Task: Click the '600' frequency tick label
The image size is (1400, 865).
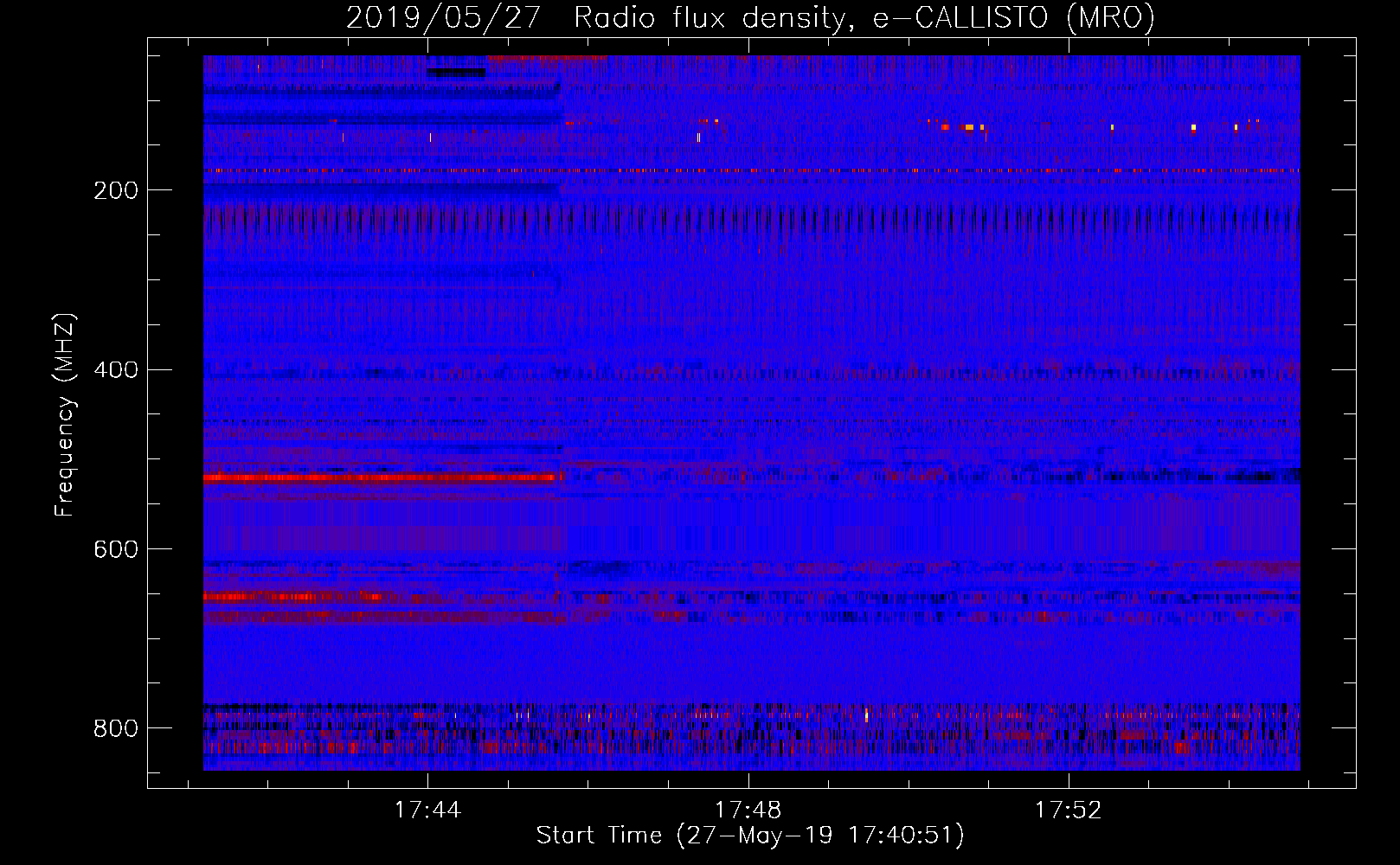Action: click(x=116, y=550)
